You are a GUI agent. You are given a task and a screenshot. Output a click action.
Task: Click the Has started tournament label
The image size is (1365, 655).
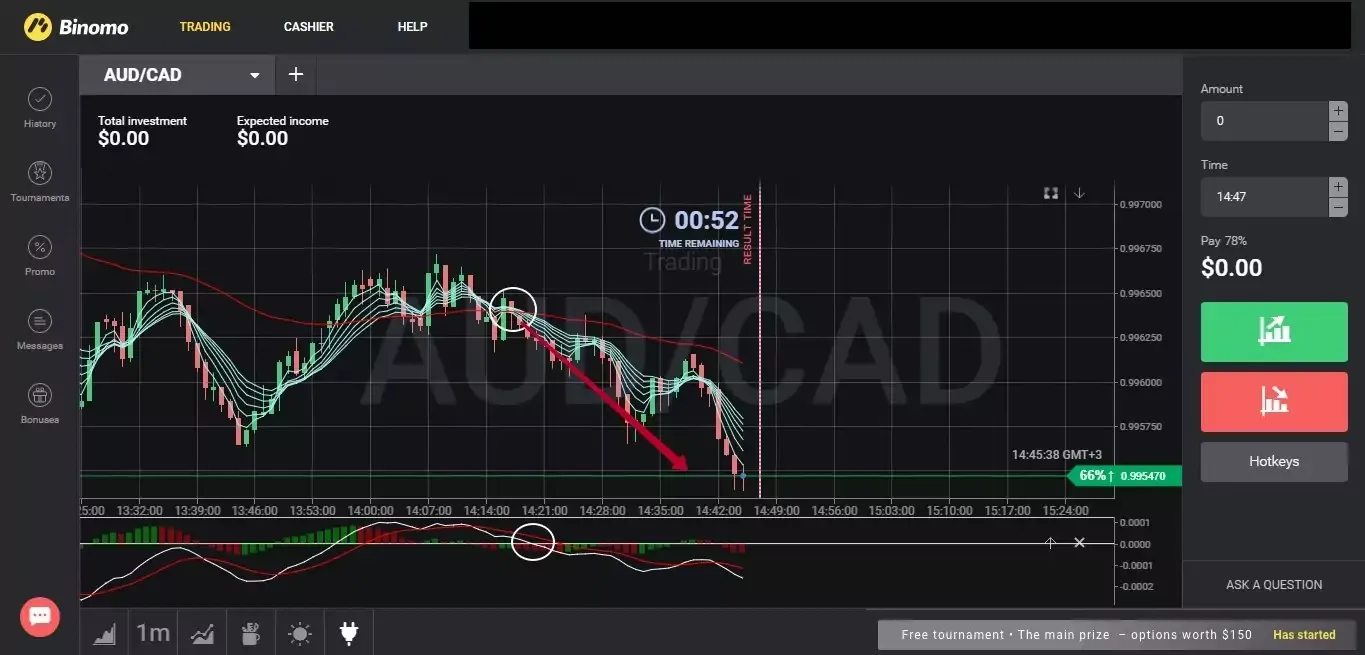1304,634
